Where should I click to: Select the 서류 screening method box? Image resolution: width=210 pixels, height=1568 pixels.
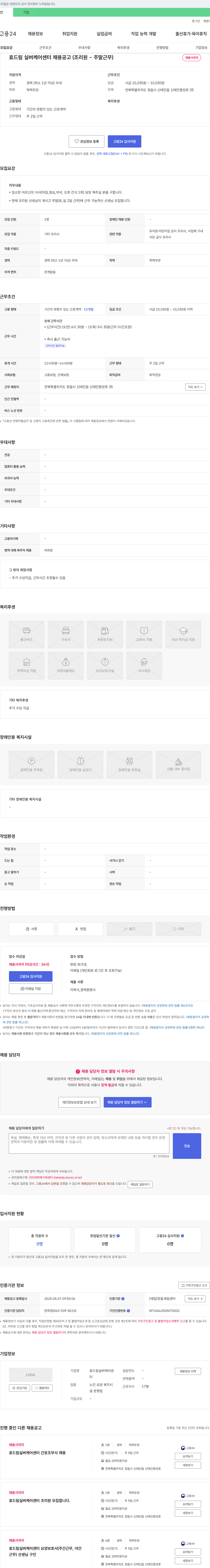click(31, 929)
